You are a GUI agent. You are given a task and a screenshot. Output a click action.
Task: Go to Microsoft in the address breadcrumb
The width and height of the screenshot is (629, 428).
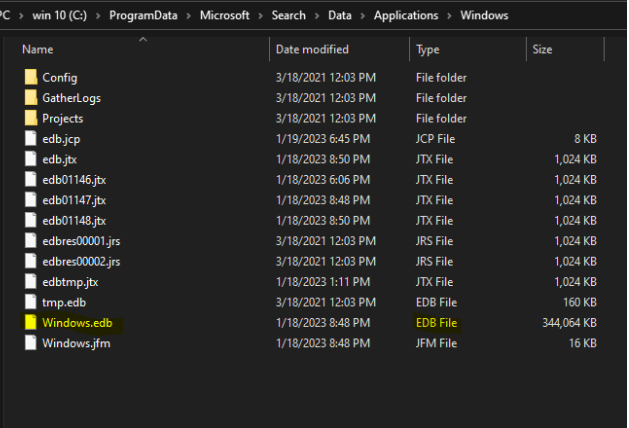click(x=225, y=16)
